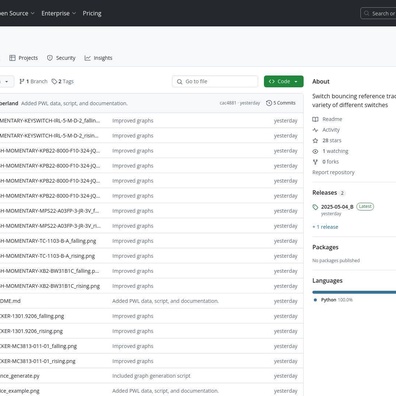The height and width of the screenshot is (396, 396).
Task: Click the magnifier icon in Go to file
Action: (x=179, y=81)
